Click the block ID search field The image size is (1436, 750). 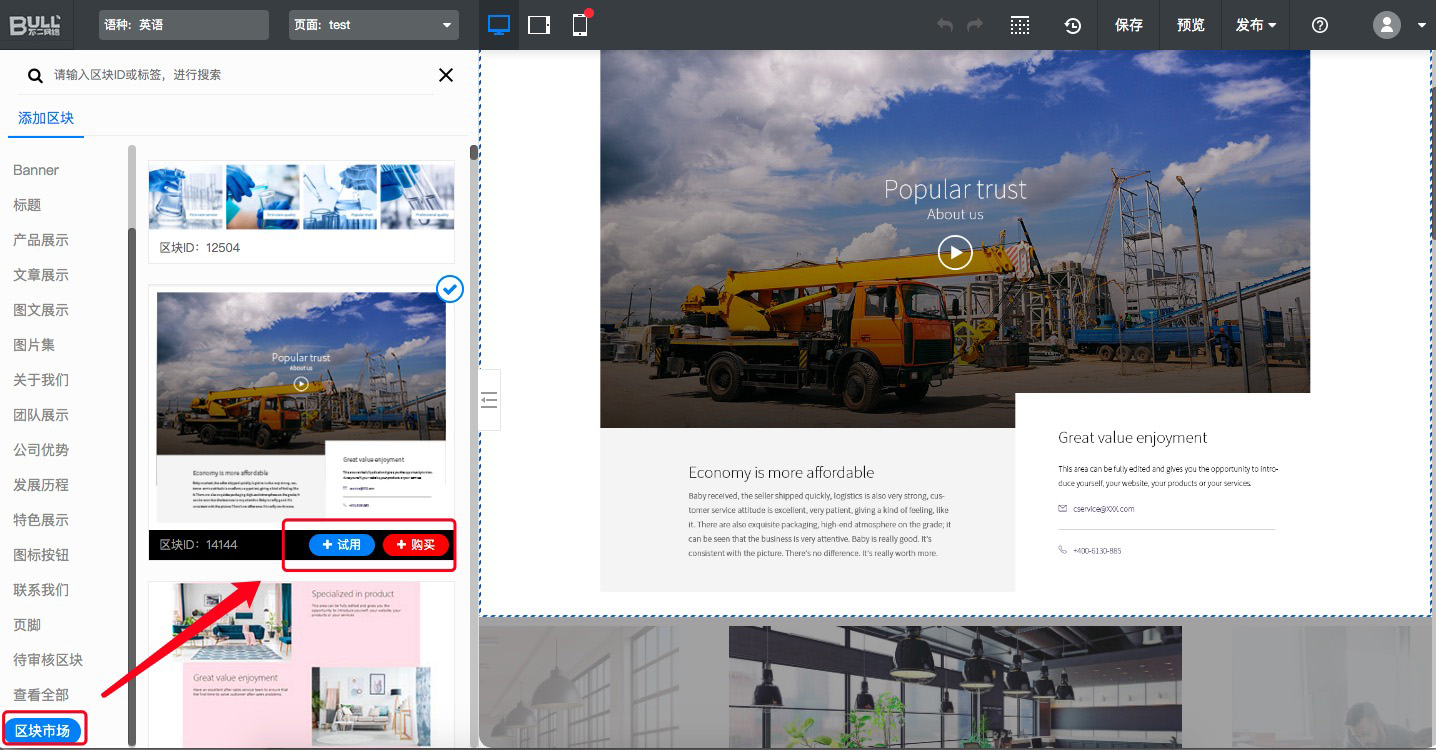coord(240,75)
